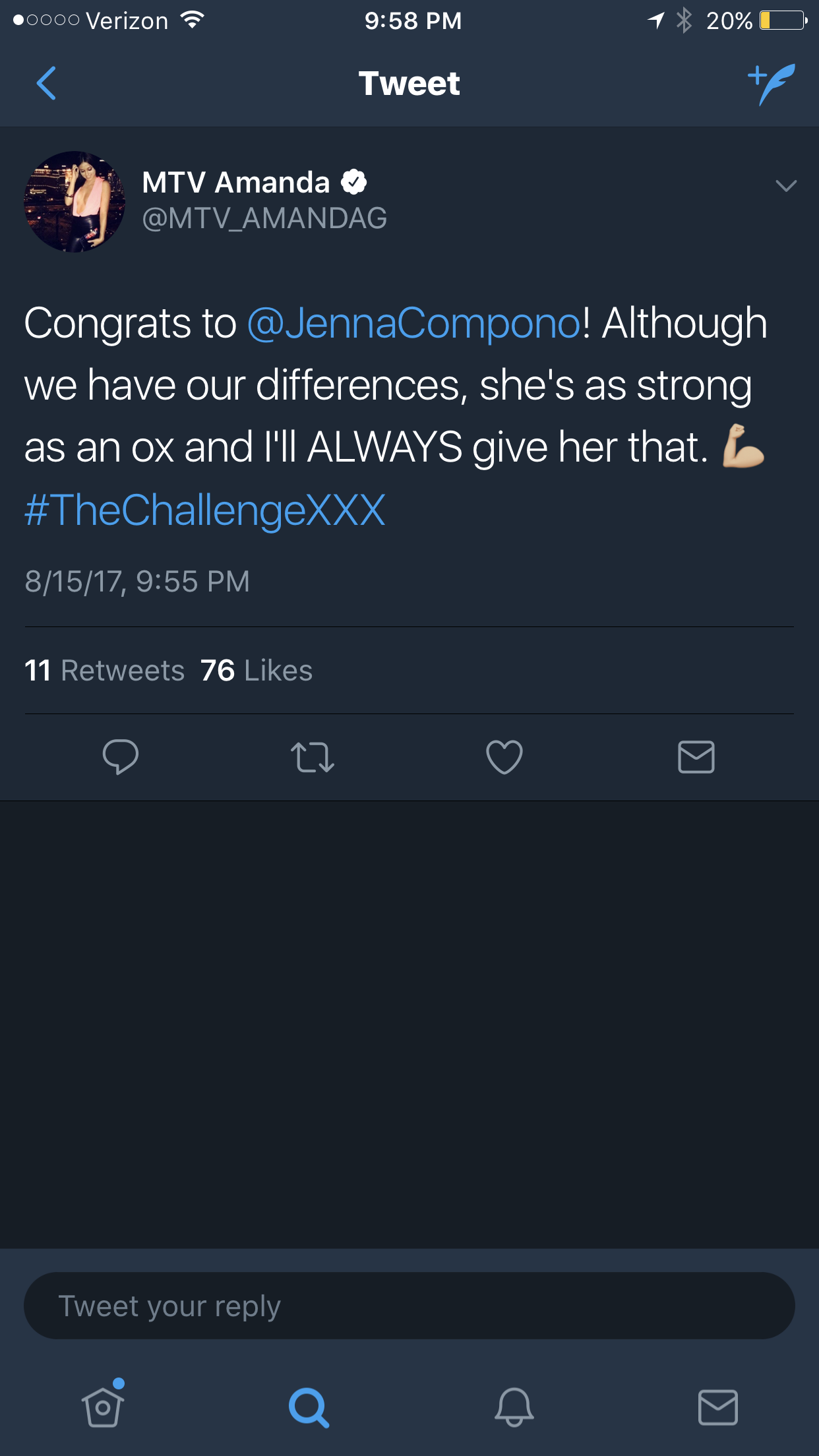Open MTV Amanda's profile picture
This screenshot has width=819, height=1456.
pos(75,201)
